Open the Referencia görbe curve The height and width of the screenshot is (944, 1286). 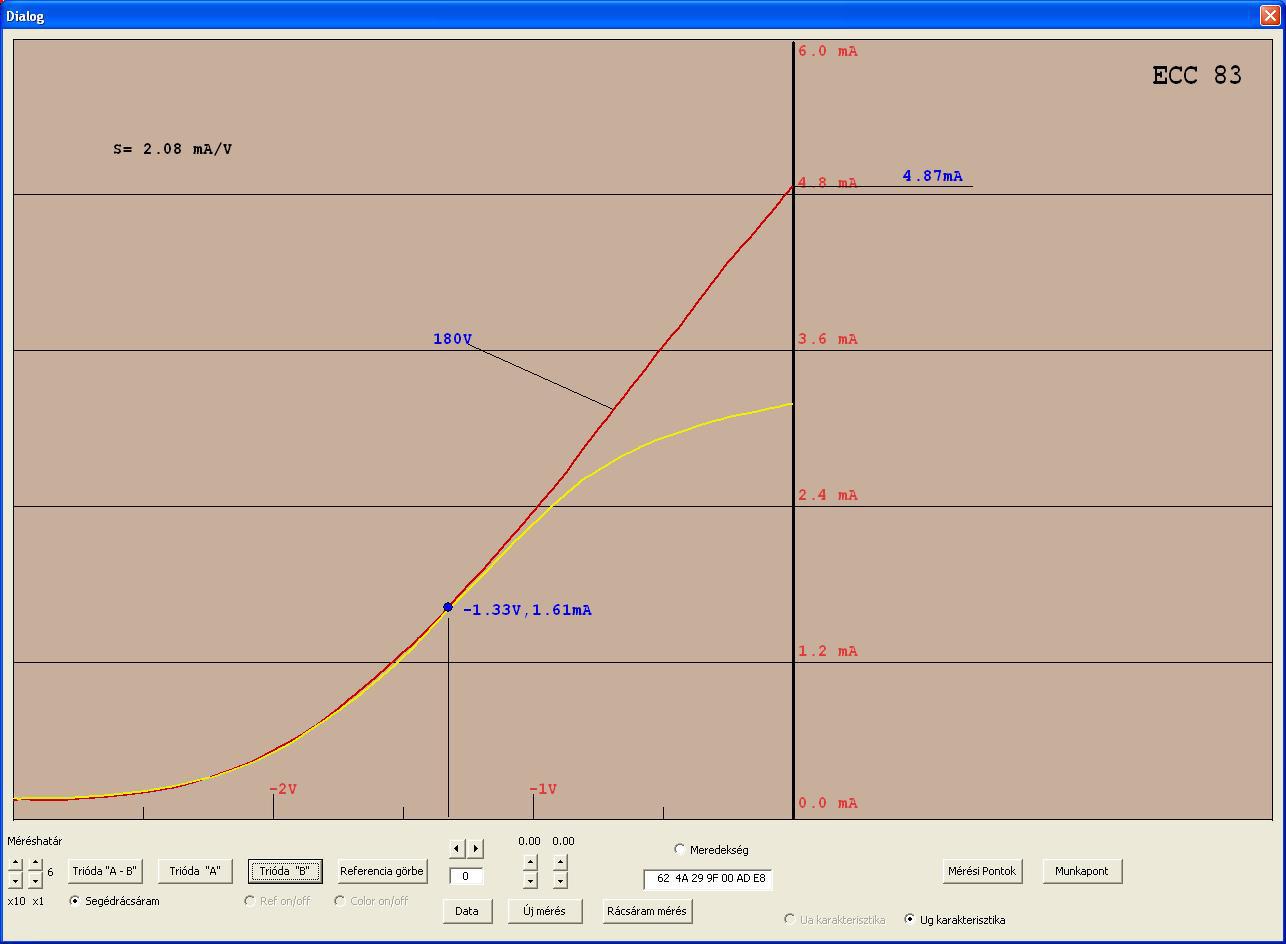click(382, 871)
